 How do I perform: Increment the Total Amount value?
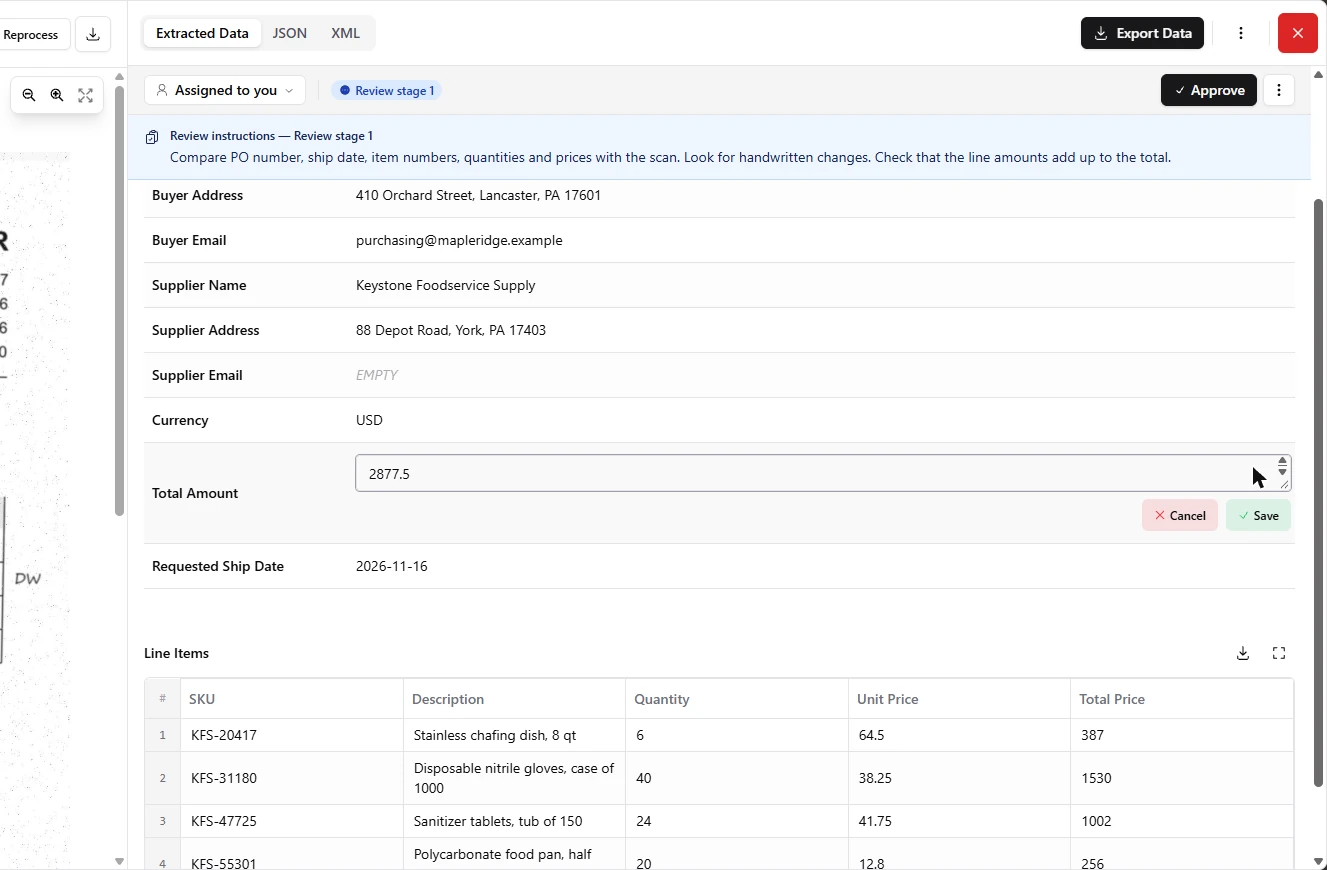click(x=1282, y=461)
